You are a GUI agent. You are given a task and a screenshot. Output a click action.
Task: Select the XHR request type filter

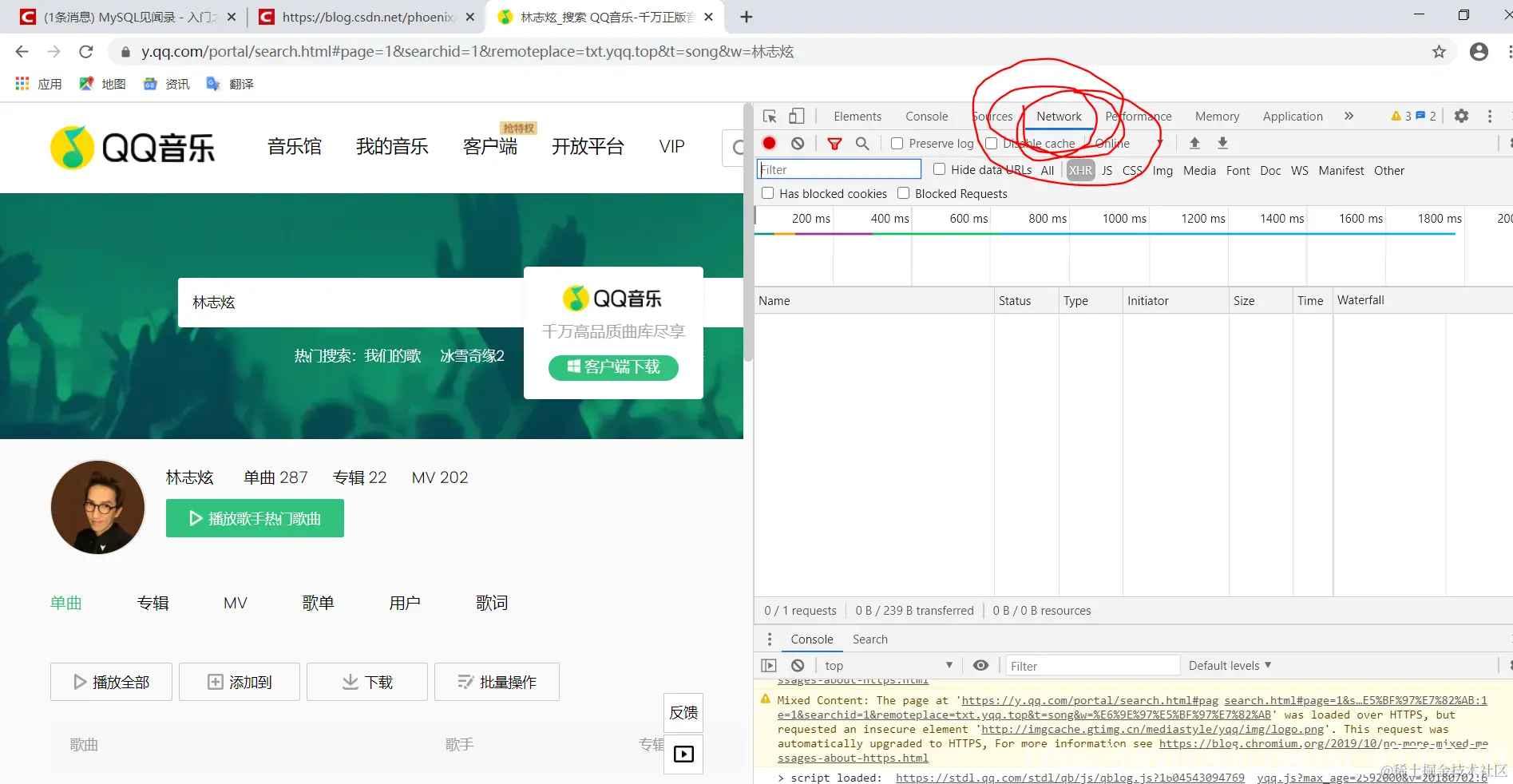click(x=1080, y=170)
